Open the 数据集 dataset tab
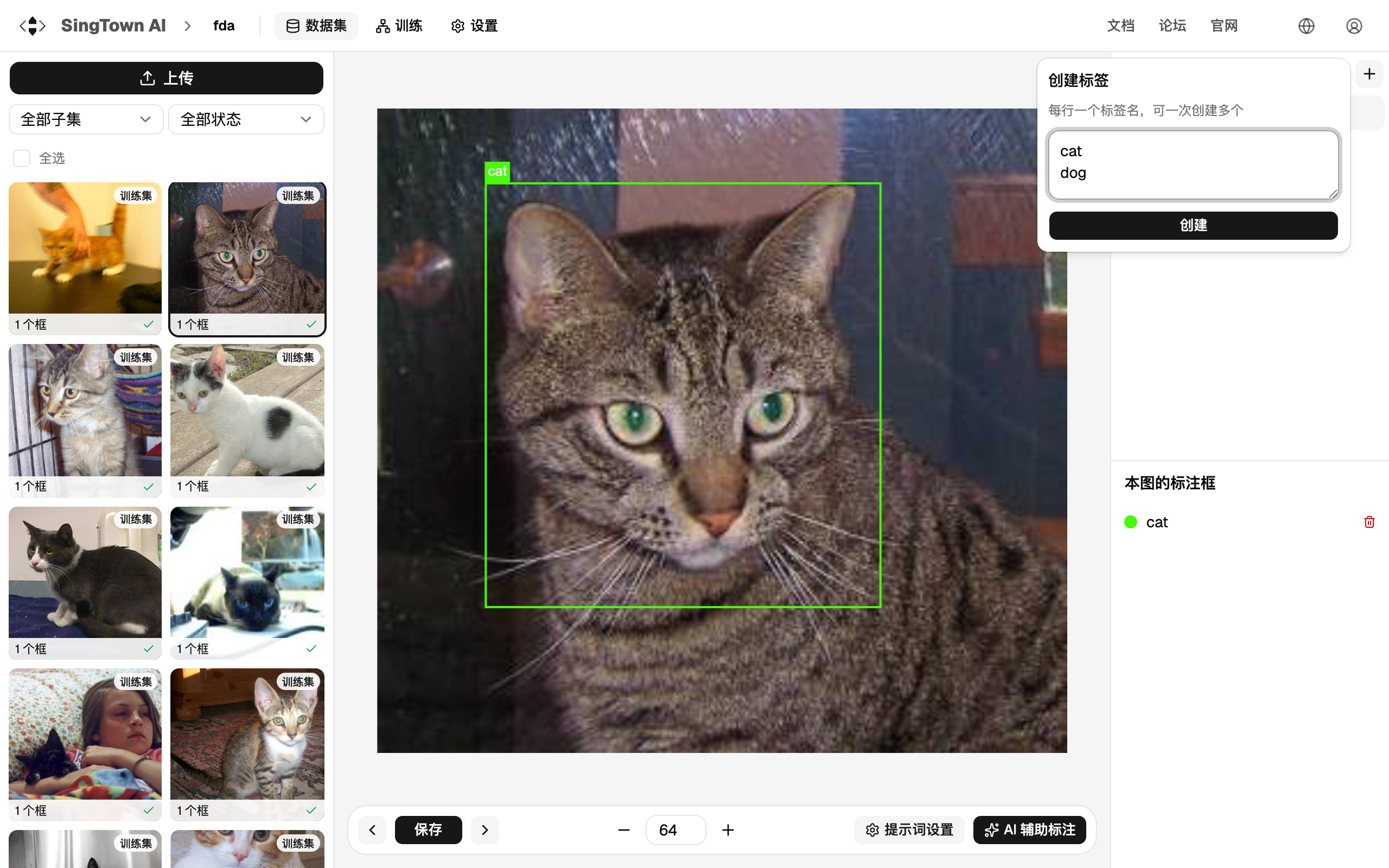 point(316,26)
